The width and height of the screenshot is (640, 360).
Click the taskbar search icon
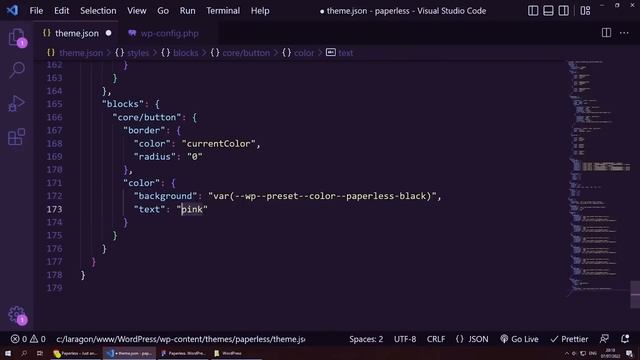(24, 353)
